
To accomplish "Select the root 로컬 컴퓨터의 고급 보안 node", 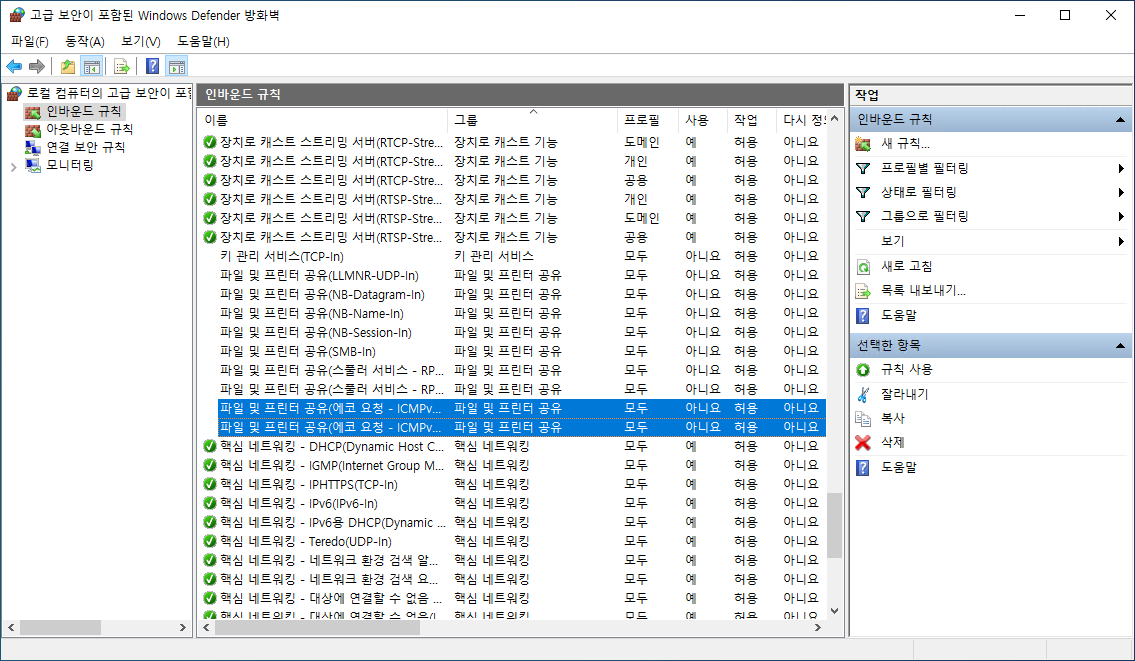I will (x=109, y=93).
